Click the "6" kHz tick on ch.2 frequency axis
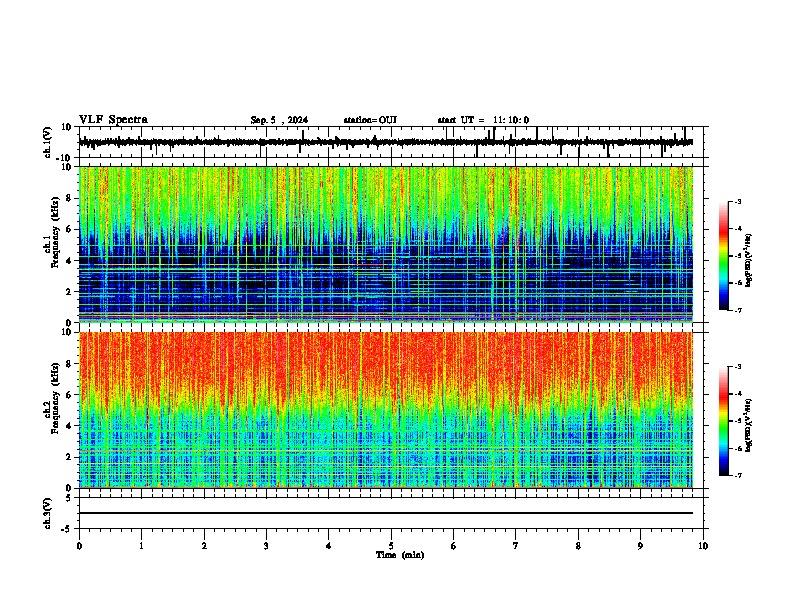This screenshot has width=792, height=612. (x=70, y=394)
